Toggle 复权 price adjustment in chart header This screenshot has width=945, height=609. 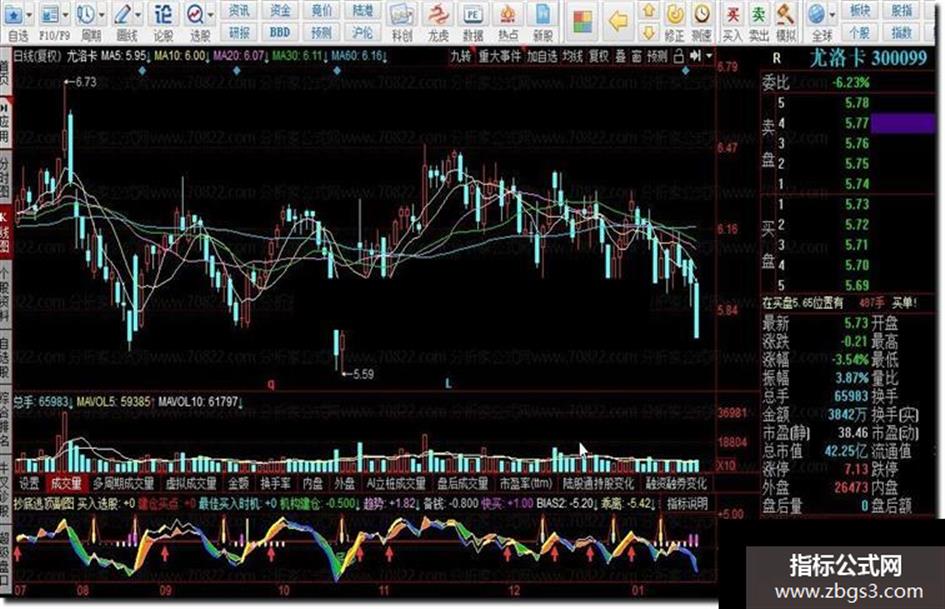pos(599,57)
